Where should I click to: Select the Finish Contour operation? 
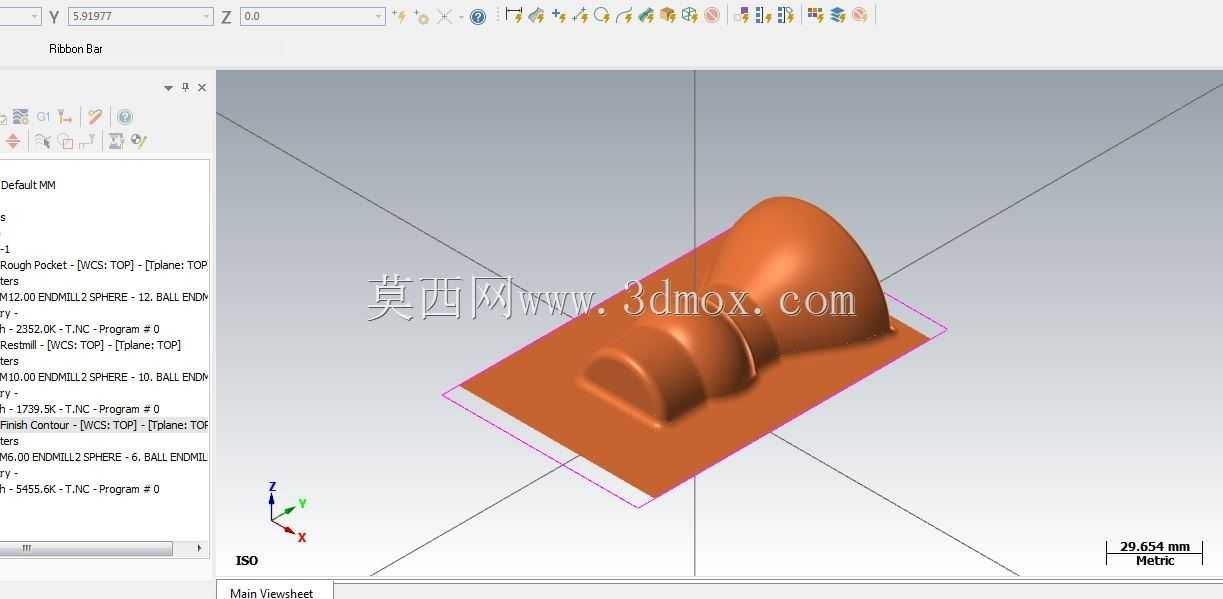pos(104,425)
